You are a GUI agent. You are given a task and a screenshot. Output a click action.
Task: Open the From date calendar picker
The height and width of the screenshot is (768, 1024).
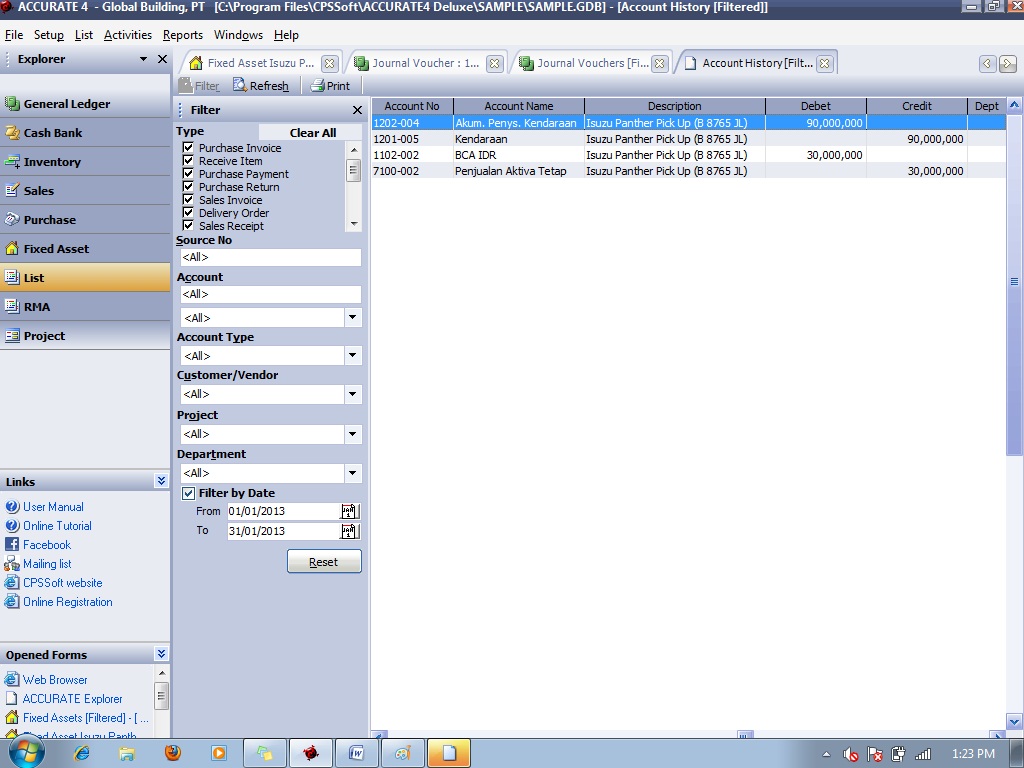click(350, 511)
